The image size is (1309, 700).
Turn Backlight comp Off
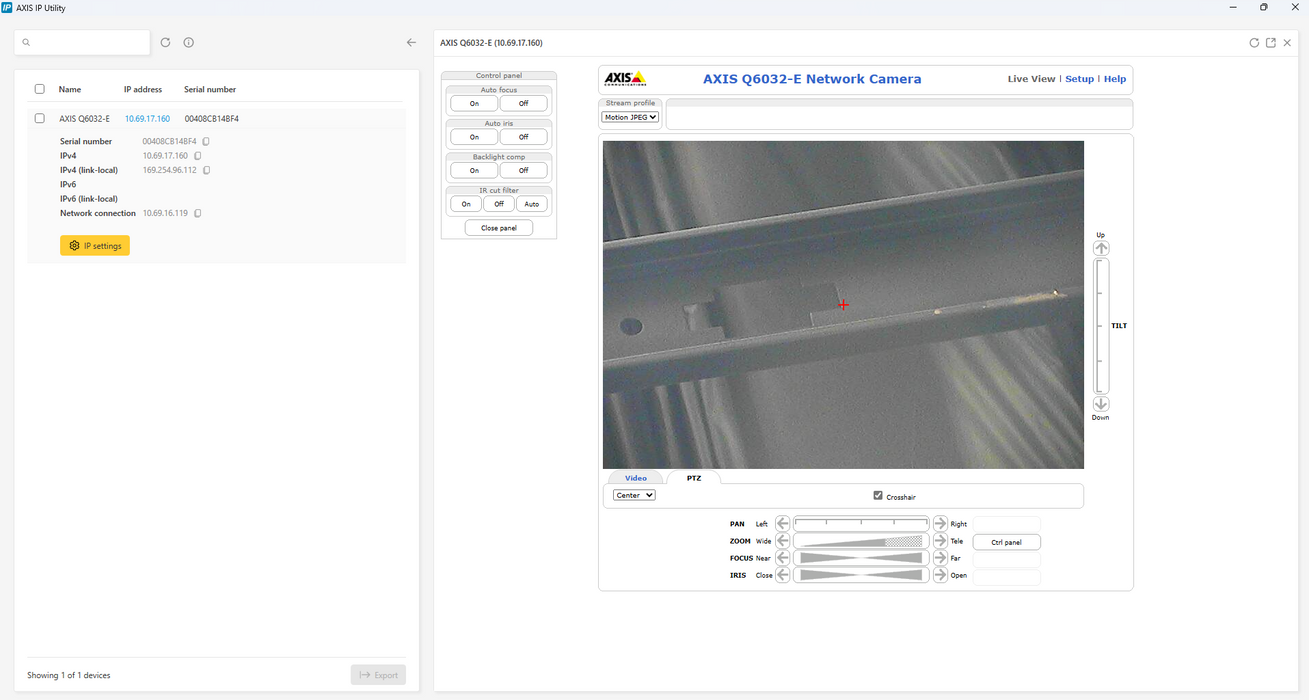click(x=523, y=170)
